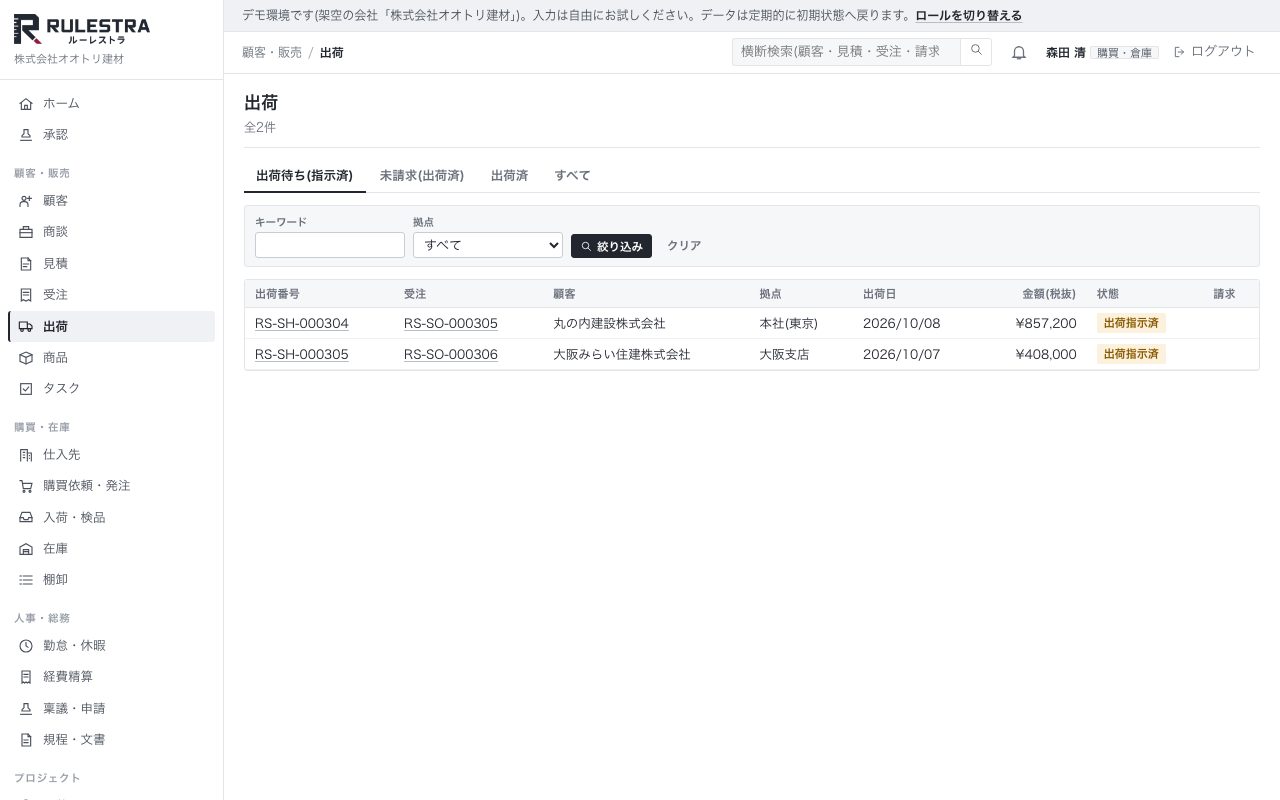
Task: Click the 購買依頼・発注 cart icon
Action: point(26,486)
